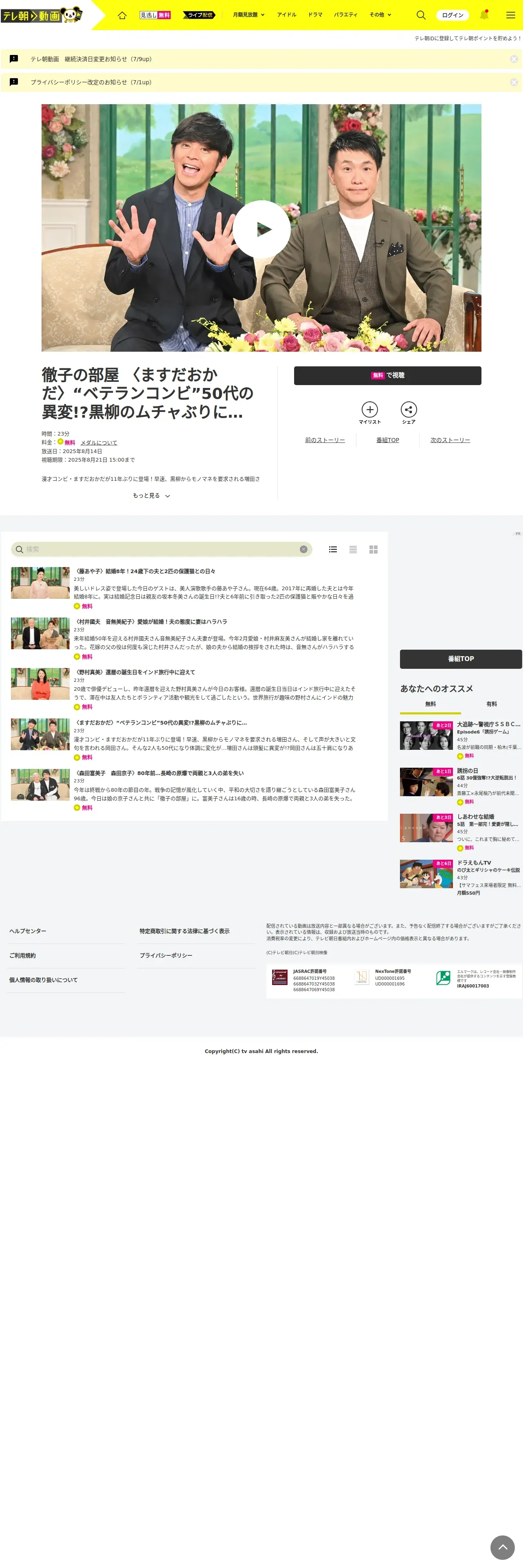Open the hamburger menu
The height and width of the screenshot is (1568, 523).
pos(511,15)
